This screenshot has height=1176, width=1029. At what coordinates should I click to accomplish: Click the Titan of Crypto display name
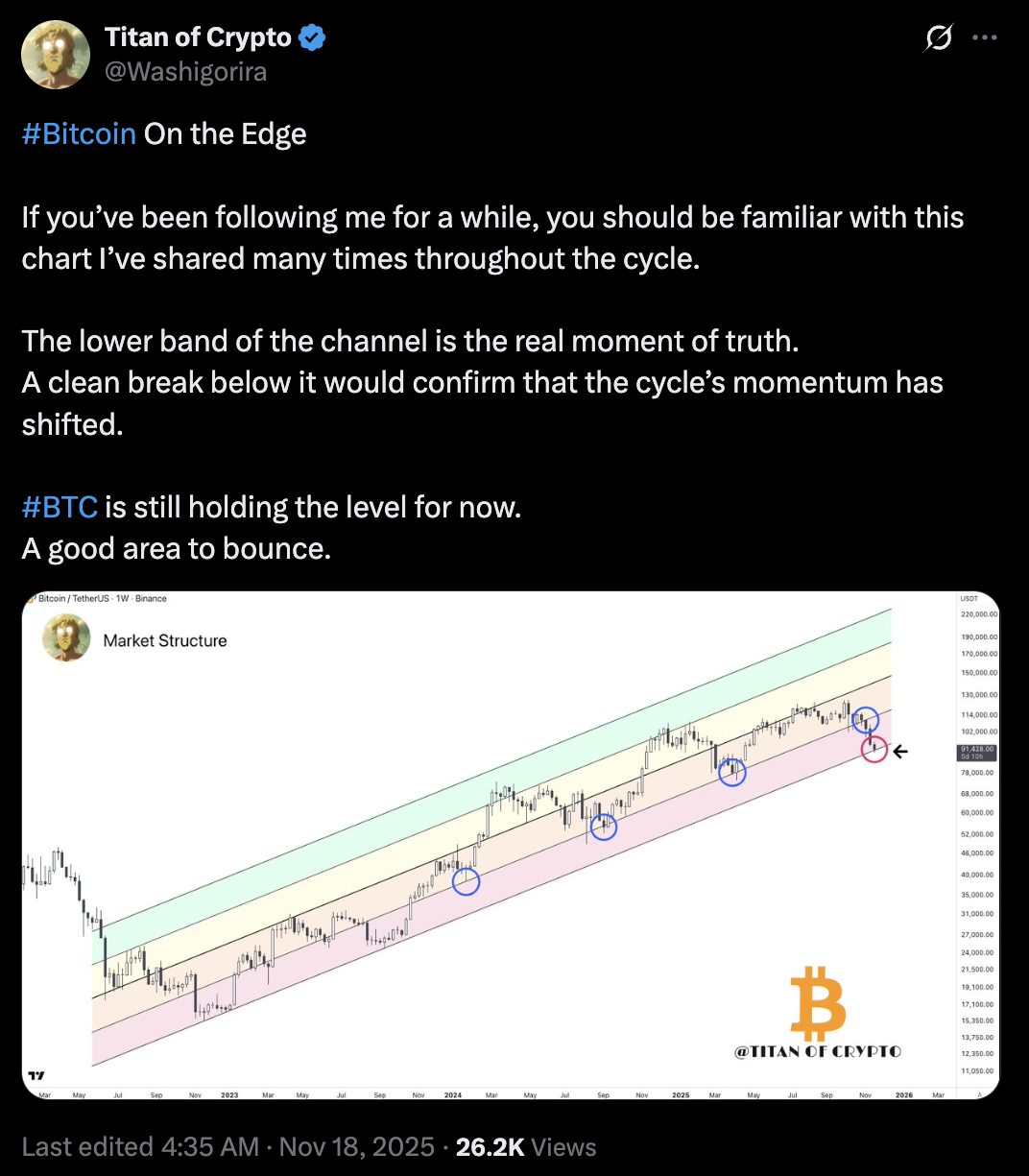click(x=198, y=37)
